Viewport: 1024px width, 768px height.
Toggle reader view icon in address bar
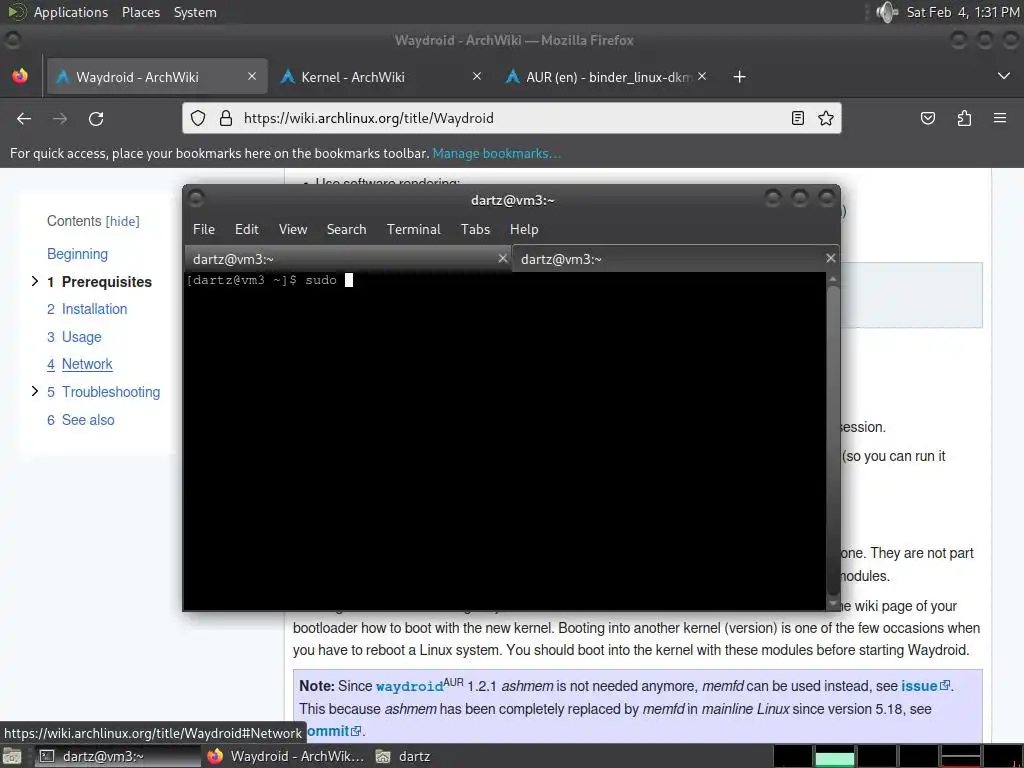click(797, 118)
